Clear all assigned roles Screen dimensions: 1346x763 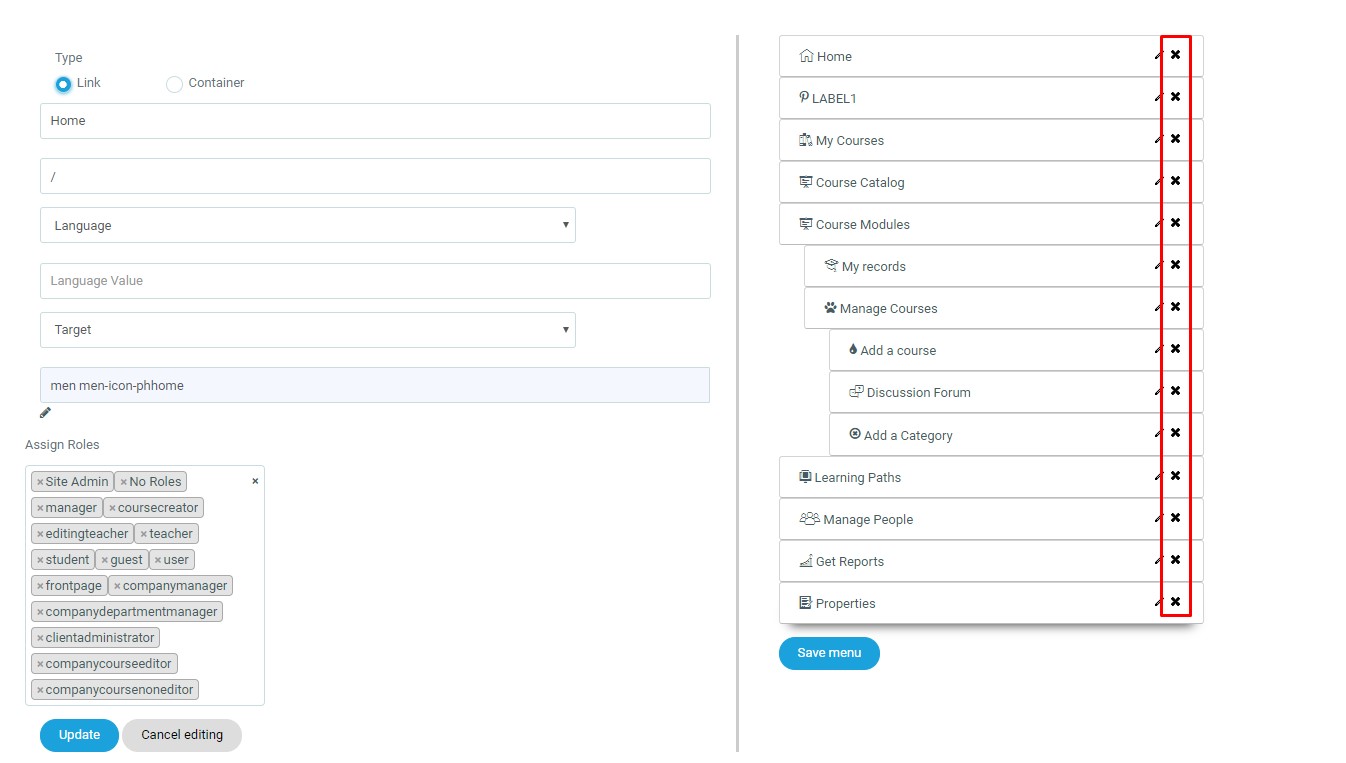point(255,481)
